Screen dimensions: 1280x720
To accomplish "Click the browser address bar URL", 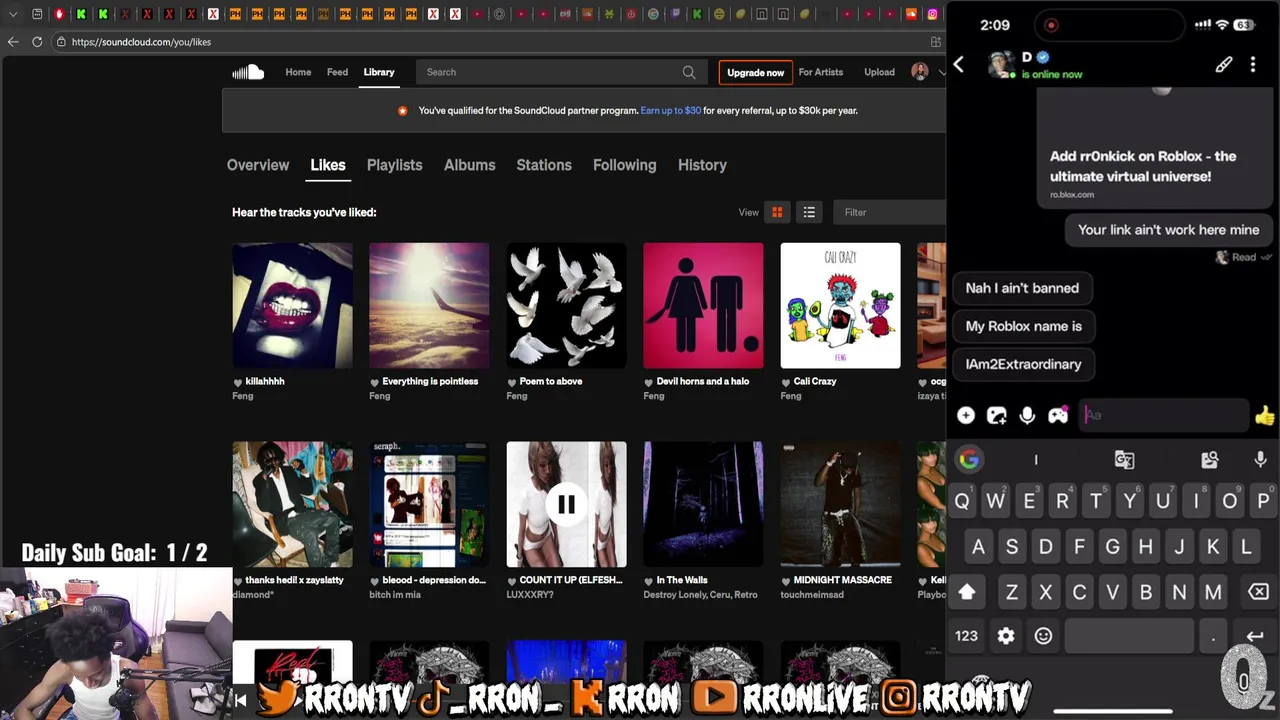I will coord(141,42).
